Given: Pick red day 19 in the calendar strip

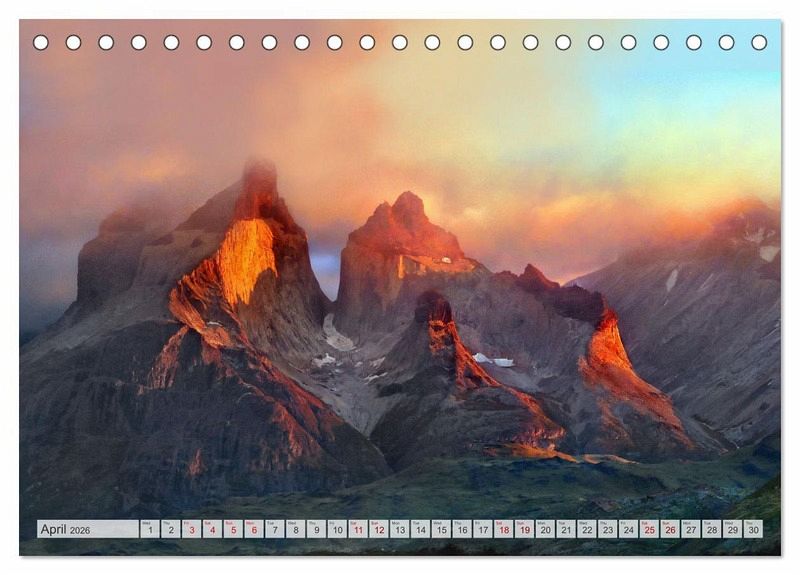Looking at the screenshot, I should coord(525,529).
